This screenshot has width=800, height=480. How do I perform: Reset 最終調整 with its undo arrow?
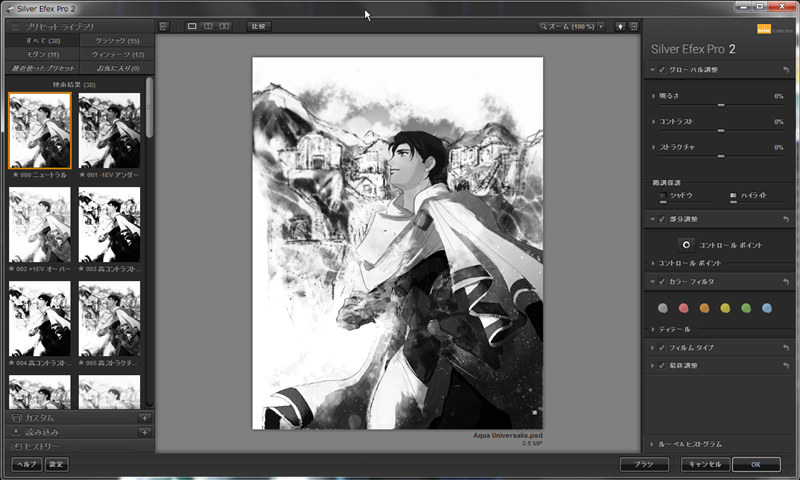[x=786, y=365]
